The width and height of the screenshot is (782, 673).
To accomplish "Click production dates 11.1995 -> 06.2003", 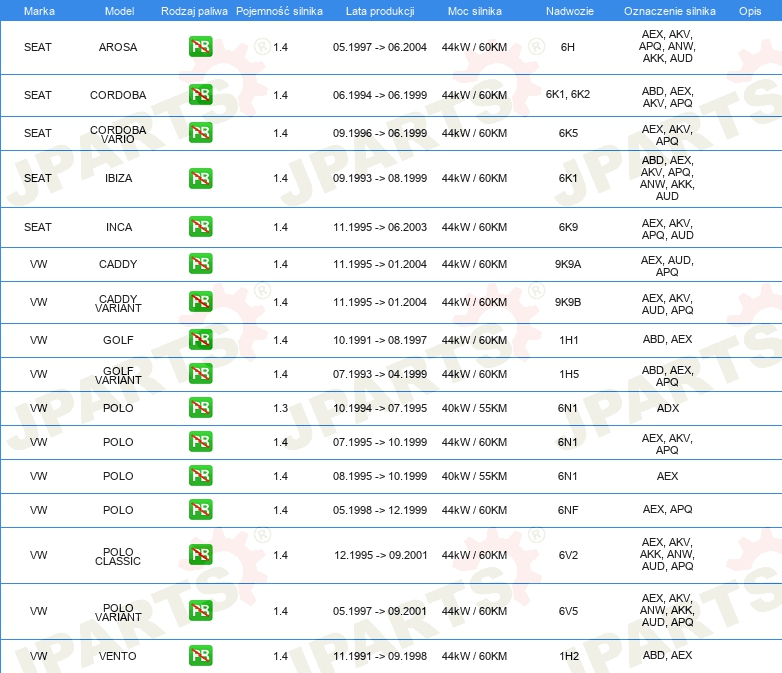I will (x=380, y=227).
